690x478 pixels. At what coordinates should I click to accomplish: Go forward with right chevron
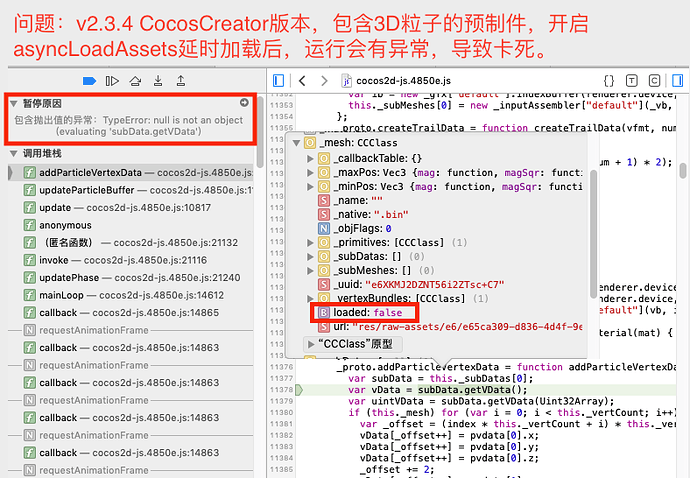[x=324, y=81]
